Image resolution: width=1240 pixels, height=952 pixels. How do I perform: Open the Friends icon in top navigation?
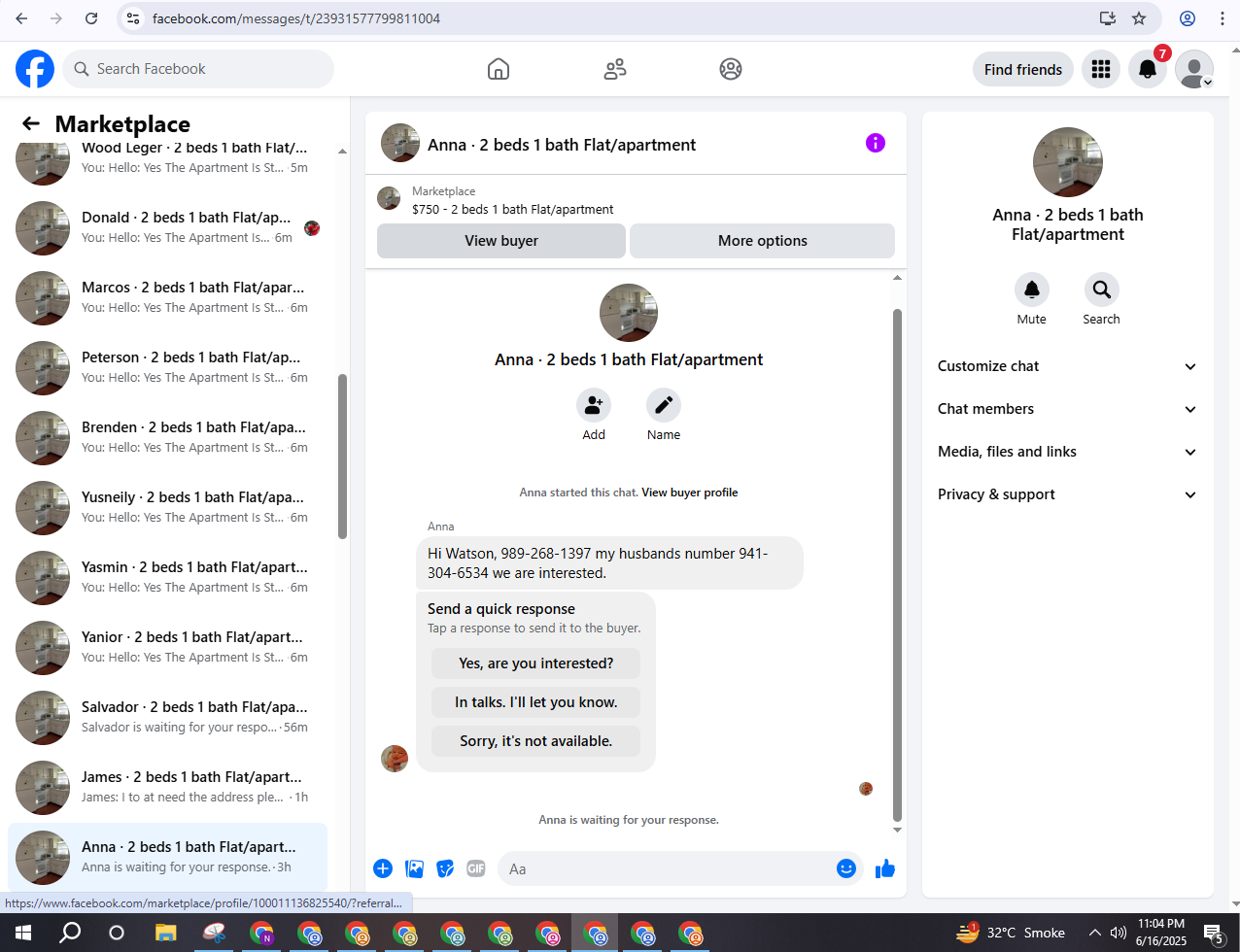tap(615, 69)
